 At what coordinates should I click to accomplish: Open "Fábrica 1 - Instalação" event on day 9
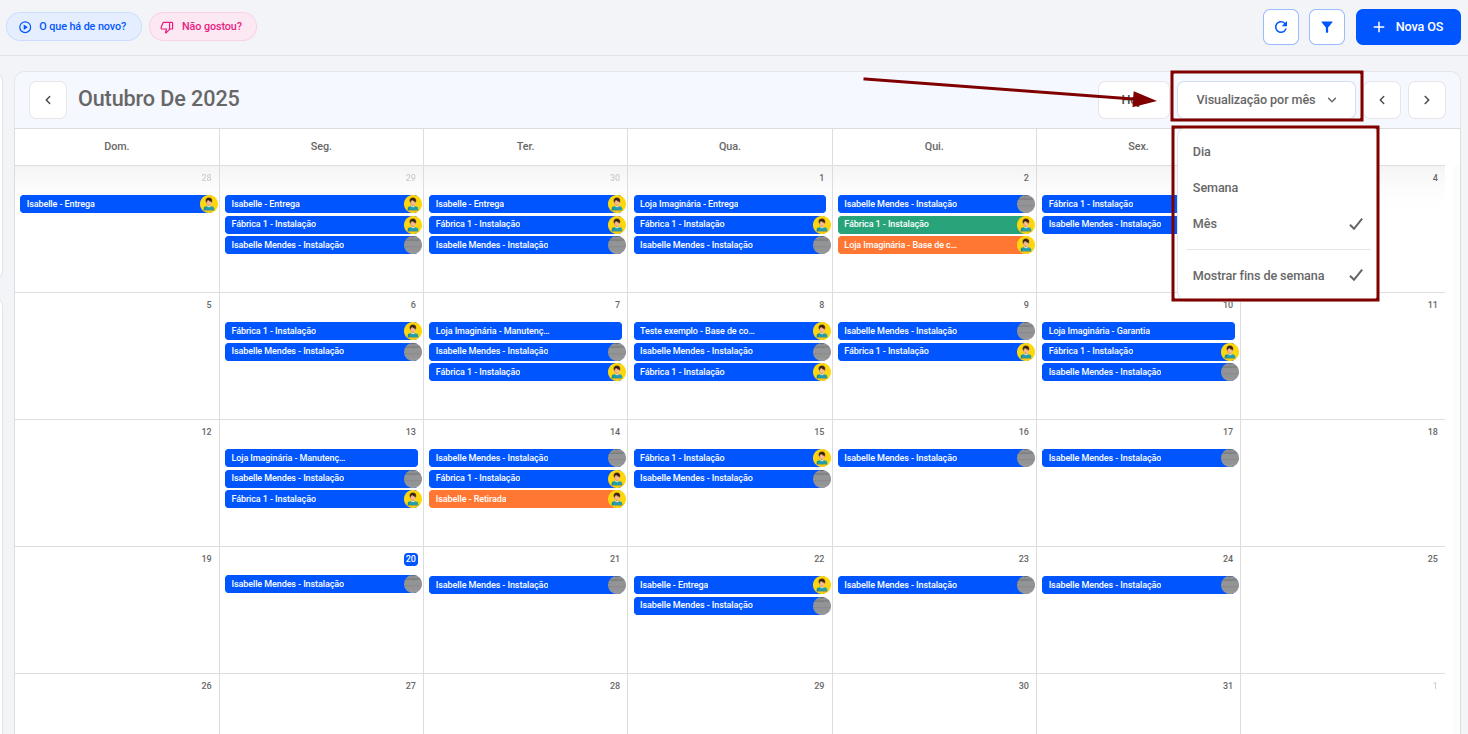936,351
